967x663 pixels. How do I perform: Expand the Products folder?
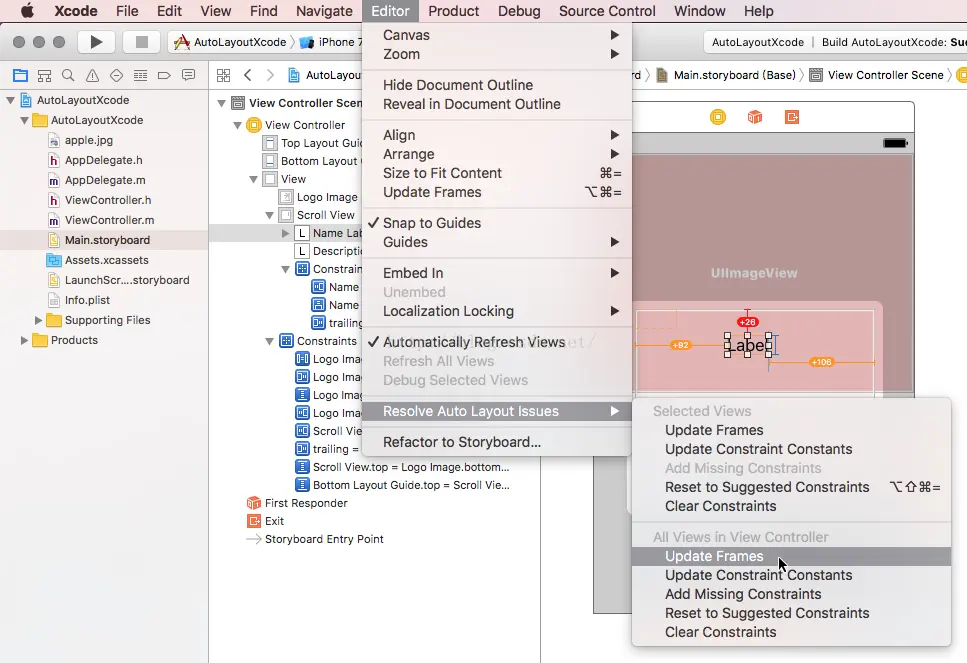pos(24,340)
